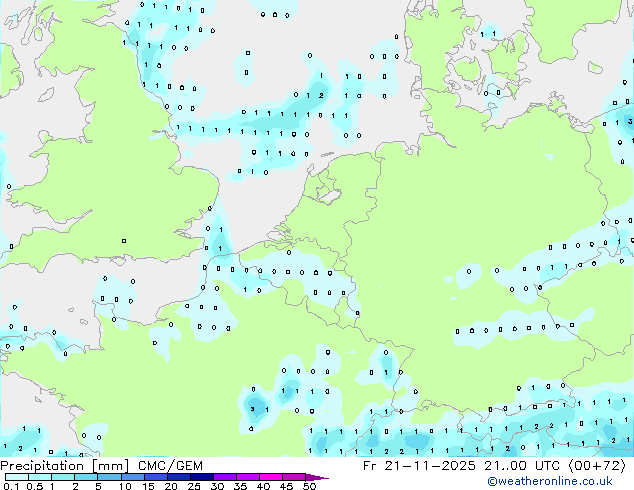Screen dimensions: 634x490
Task: Click the legend value '50'
Action: click(309, 486)
